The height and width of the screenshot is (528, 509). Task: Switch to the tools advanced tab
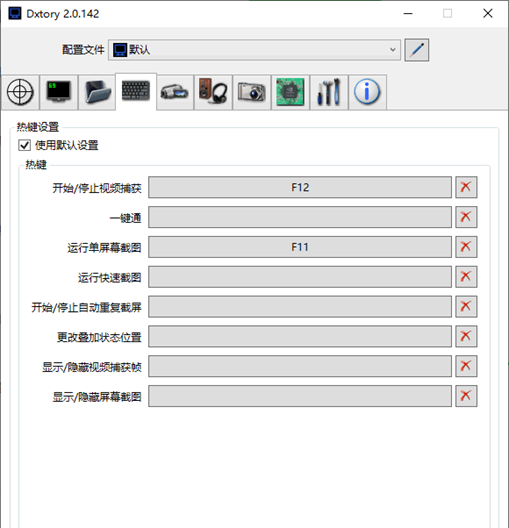tap(329, 92)
